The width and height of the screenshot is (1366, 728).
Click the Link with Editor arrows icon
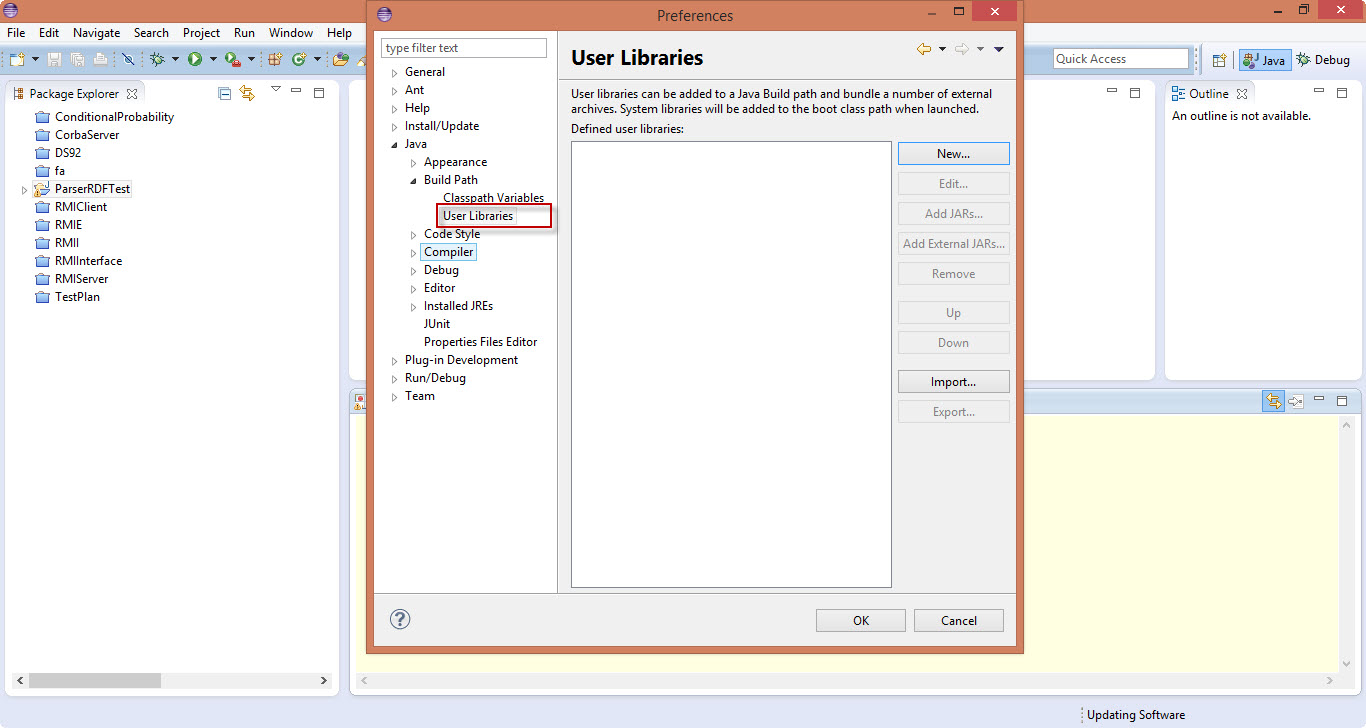tap(246, 93)
